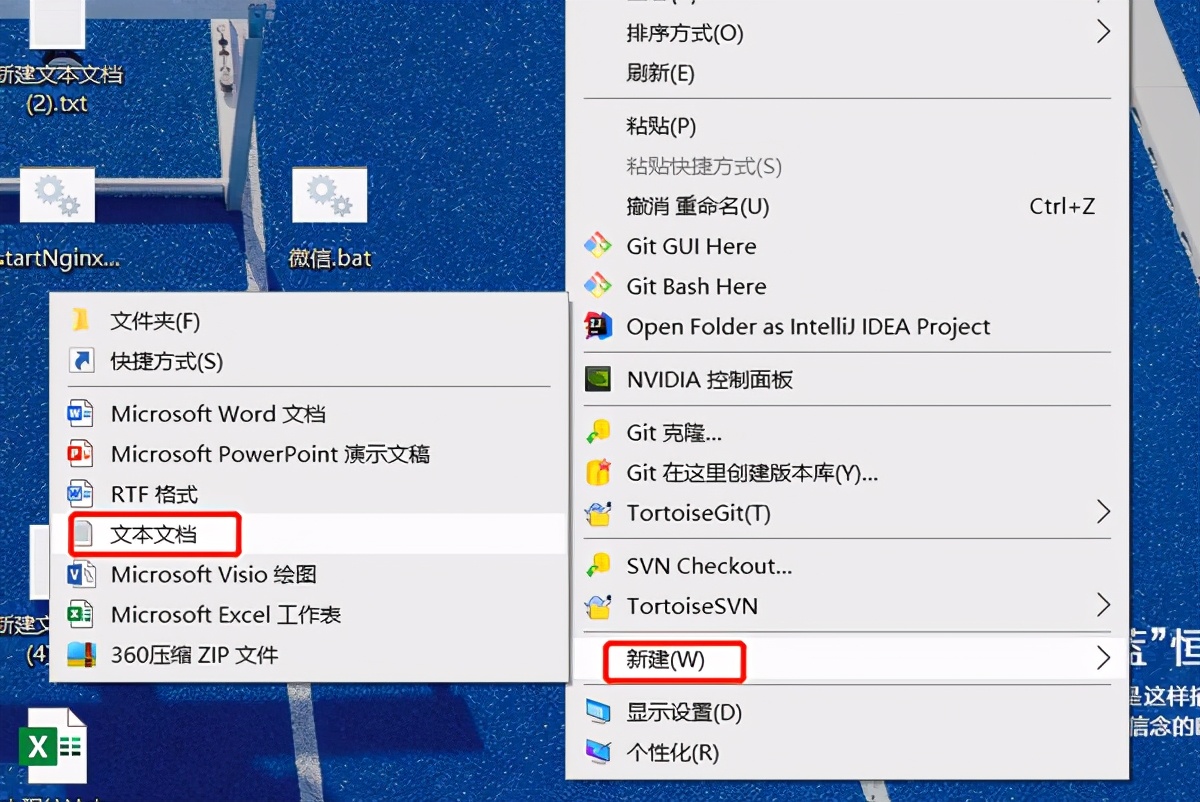Expand the 新建(W) submenu
The height and width of the screenshot is (802, 1200).
pos(674,661)
